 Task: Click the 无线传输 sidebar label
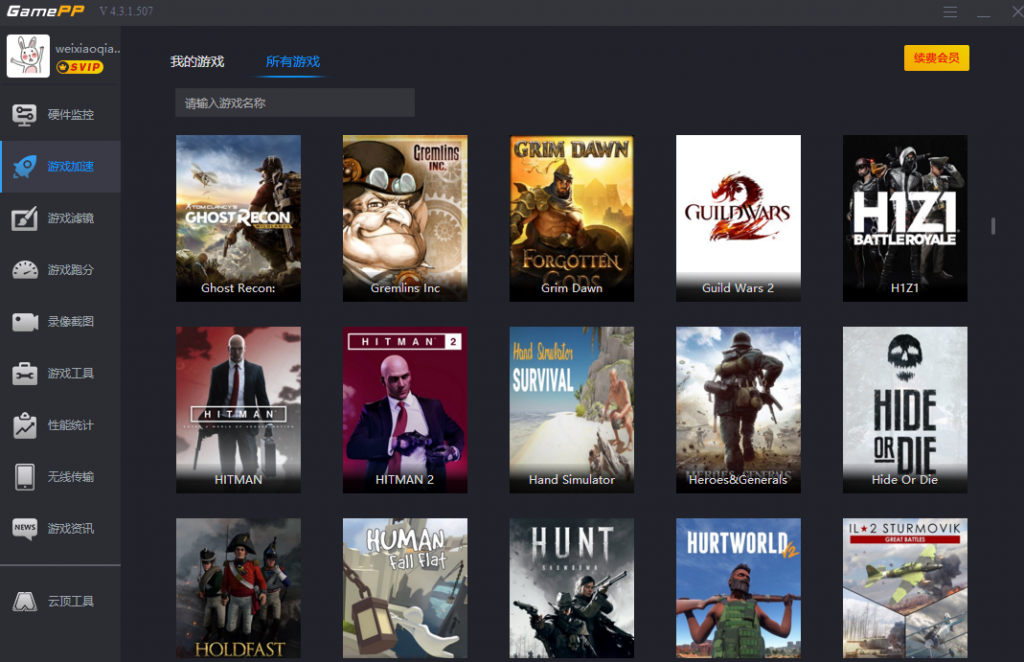coord(71,477)
